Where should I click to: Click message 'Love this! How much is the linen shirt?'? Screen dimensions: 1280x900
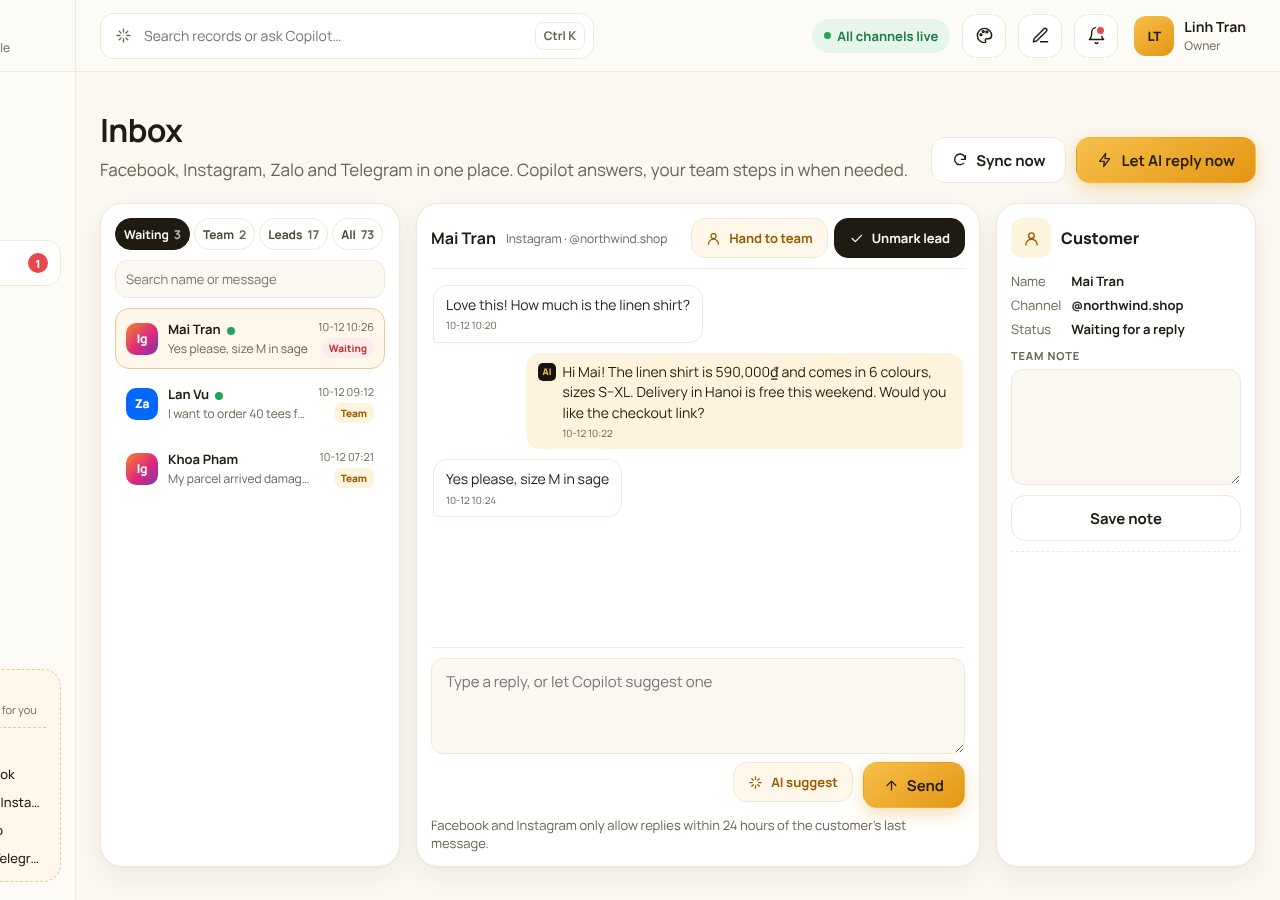click(568, 314)
